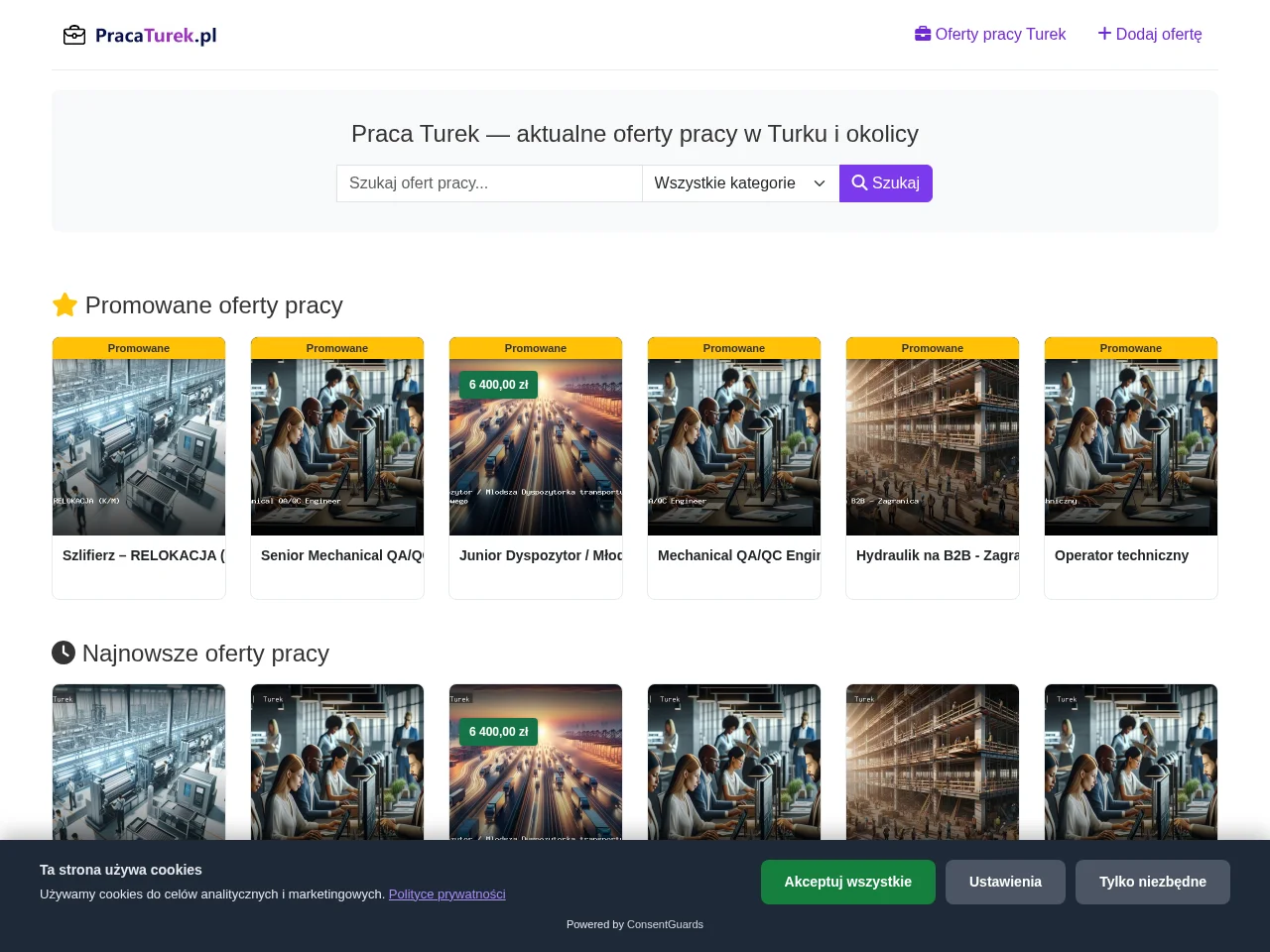Focus the Szukaj ofert pracy search field
Screen dimensions: 1270x952
[x=489, y=183]
